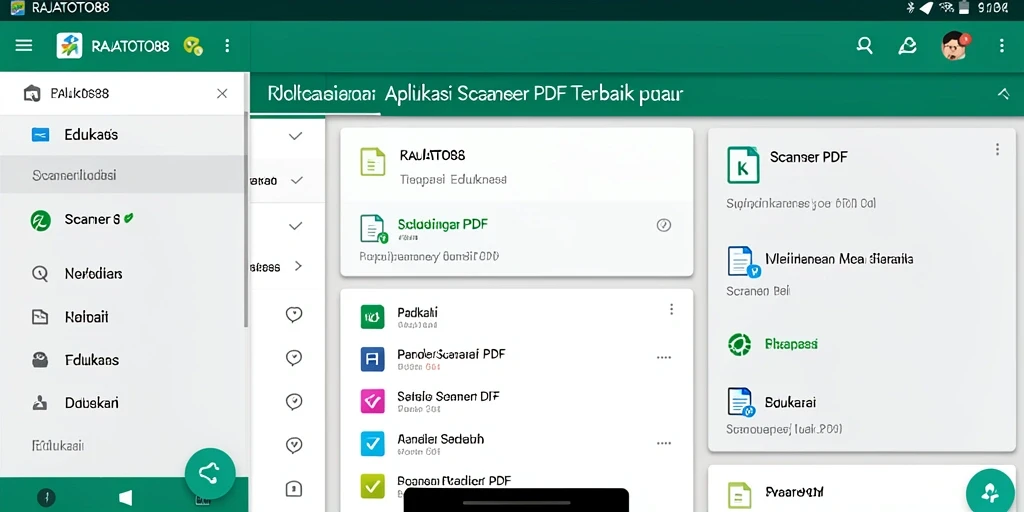Click the square icon next to Boanem PDF
The height and width of the screenshot is (512, 1024).
click(294, 488)
